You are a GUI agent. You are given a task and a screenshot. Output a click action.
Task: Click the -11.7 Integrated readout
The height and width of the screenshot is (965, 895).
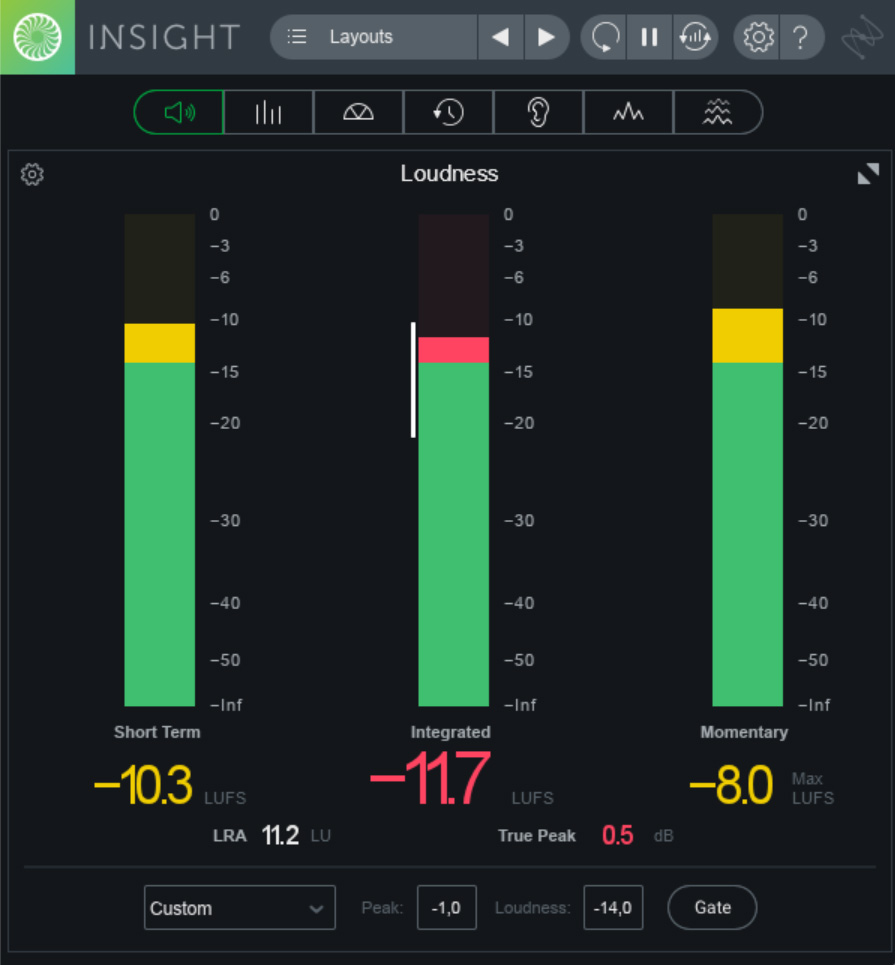[x=430, y=778]
